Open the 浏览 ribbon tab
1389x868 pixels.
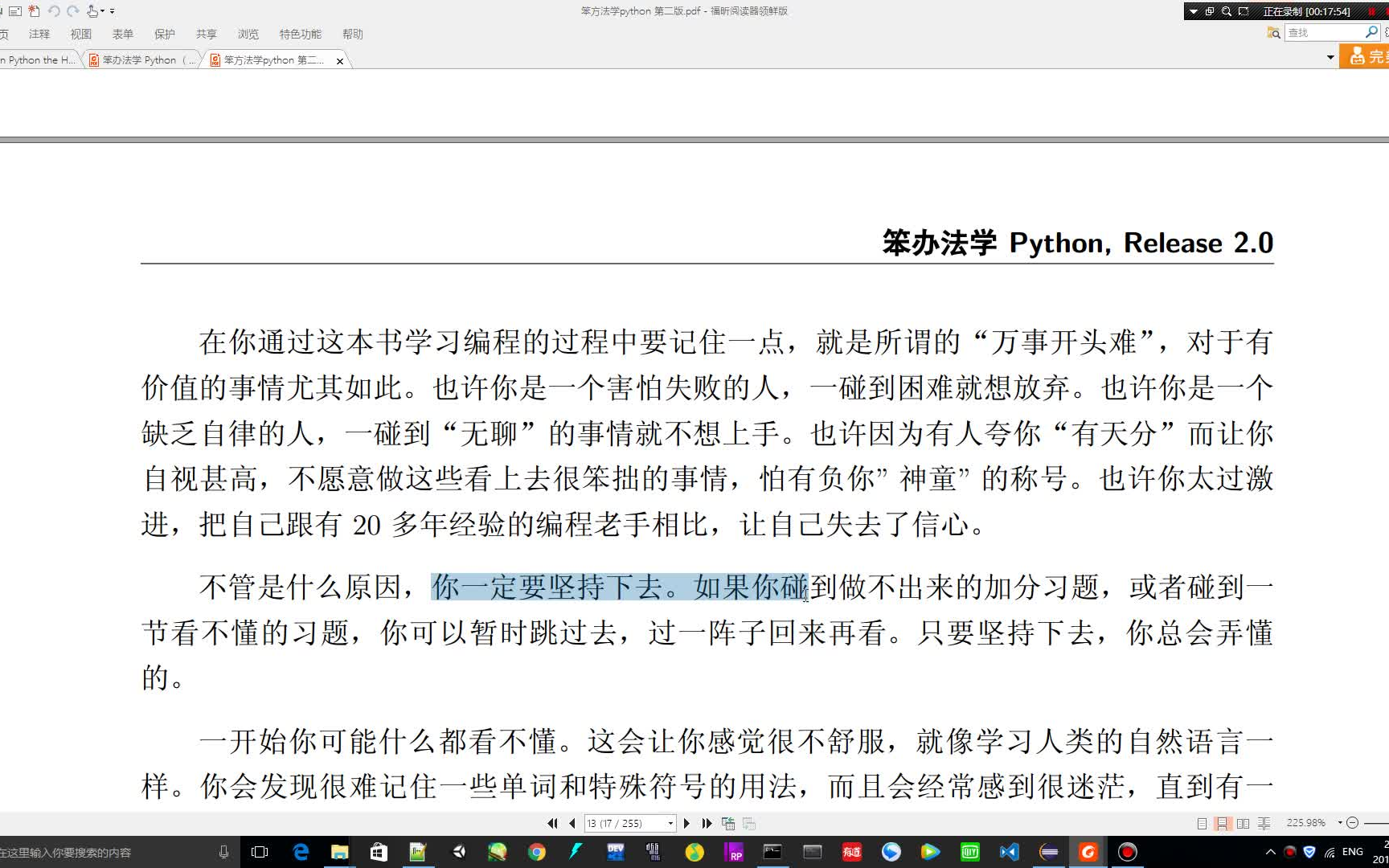[x=248, y=34]
